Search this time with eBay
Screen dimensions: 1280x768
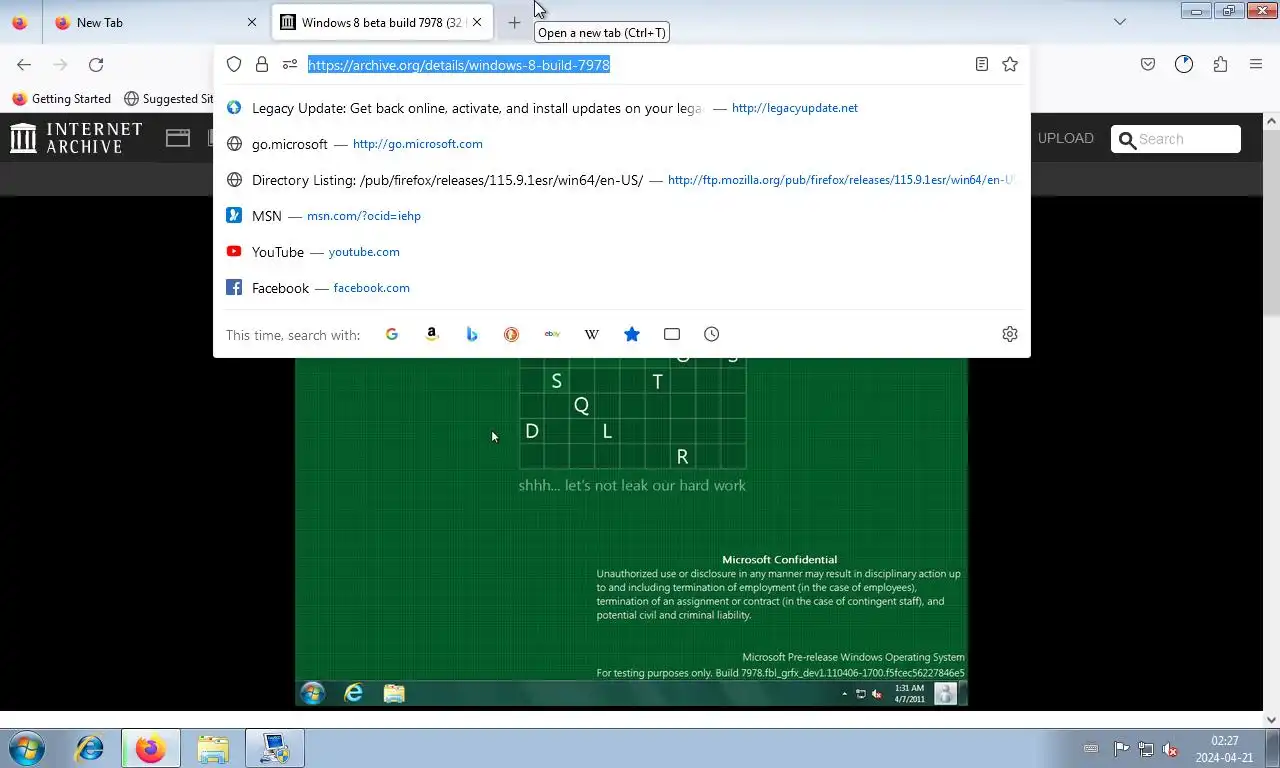coord(552,334)
